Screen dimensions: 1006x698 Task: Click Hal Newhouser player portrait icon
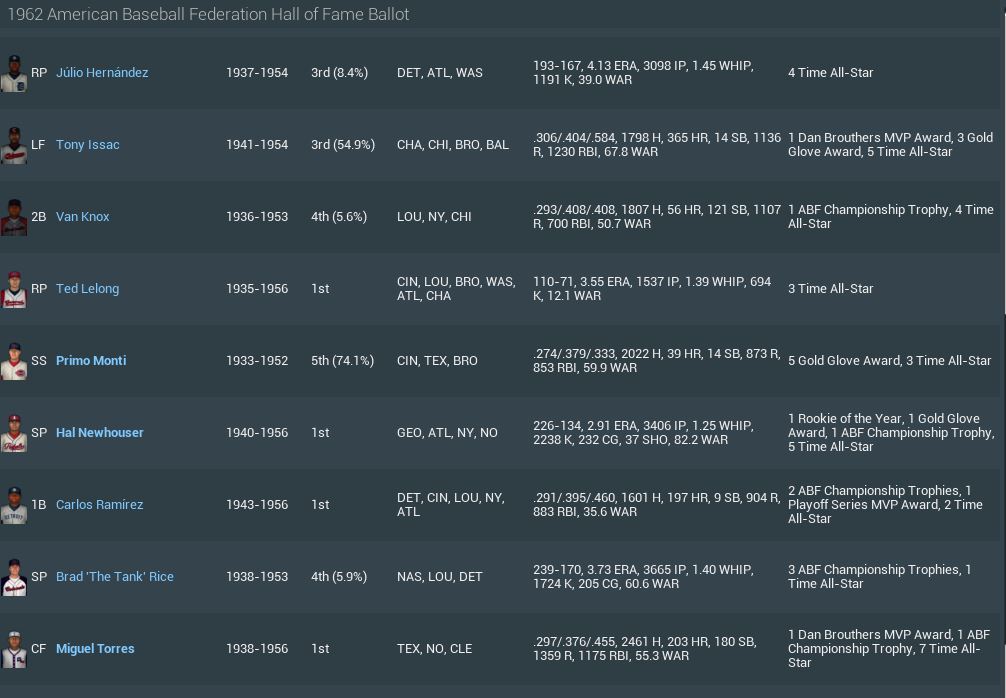pos(13,433)
